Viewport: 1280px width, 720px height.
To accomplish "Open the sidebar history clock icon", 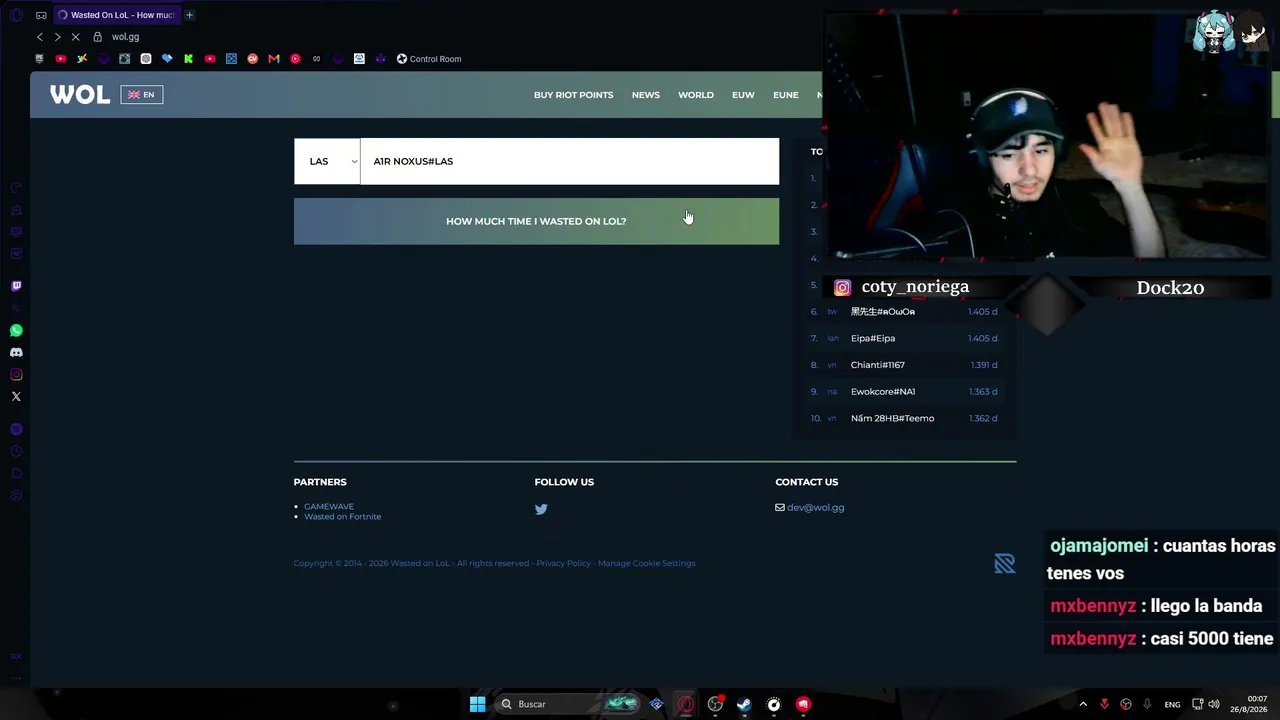I will coord(16,451).
